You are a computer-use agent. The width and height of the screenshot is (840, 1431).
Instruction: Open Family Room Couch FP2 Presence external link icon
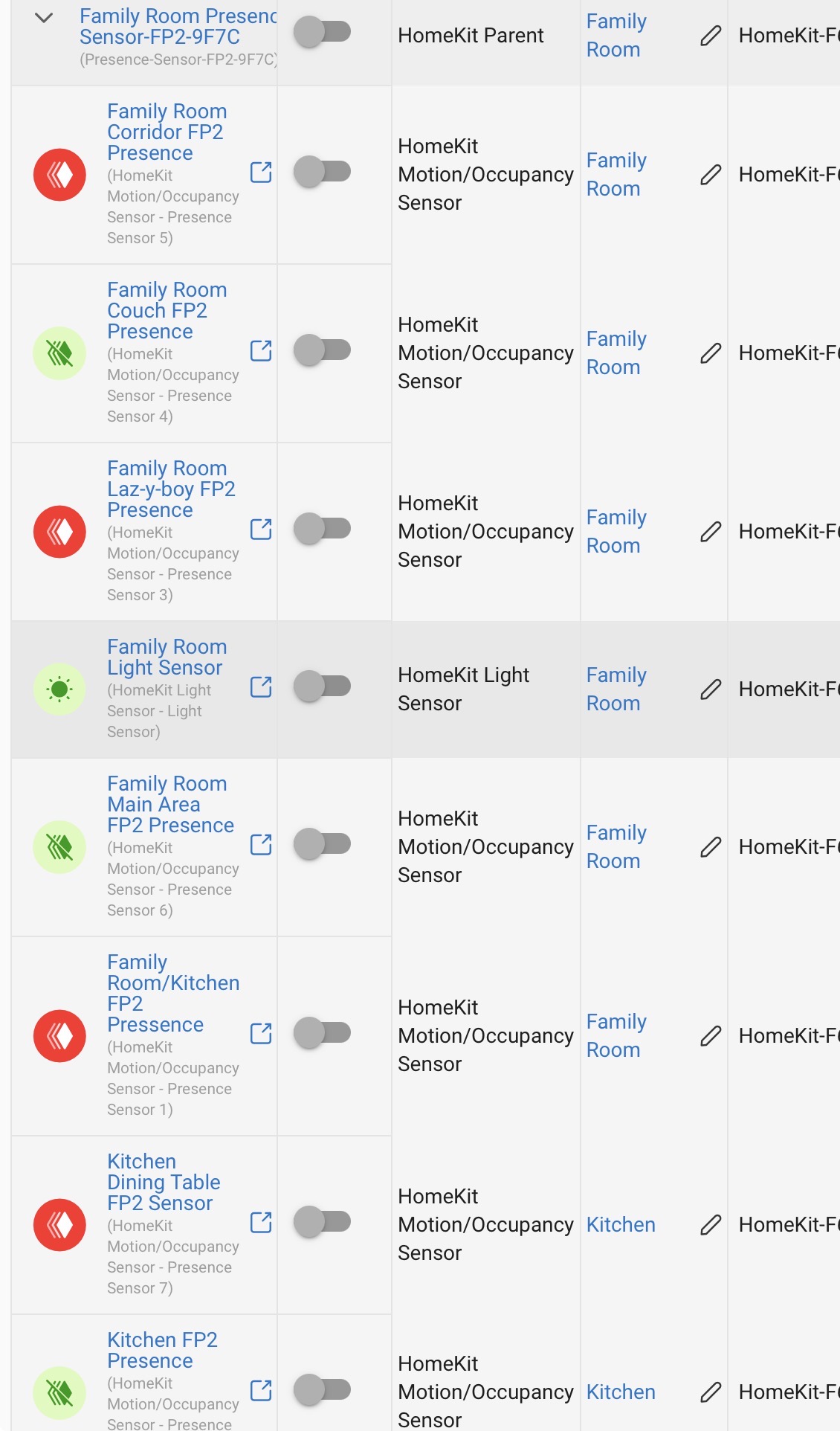point(261,350)
